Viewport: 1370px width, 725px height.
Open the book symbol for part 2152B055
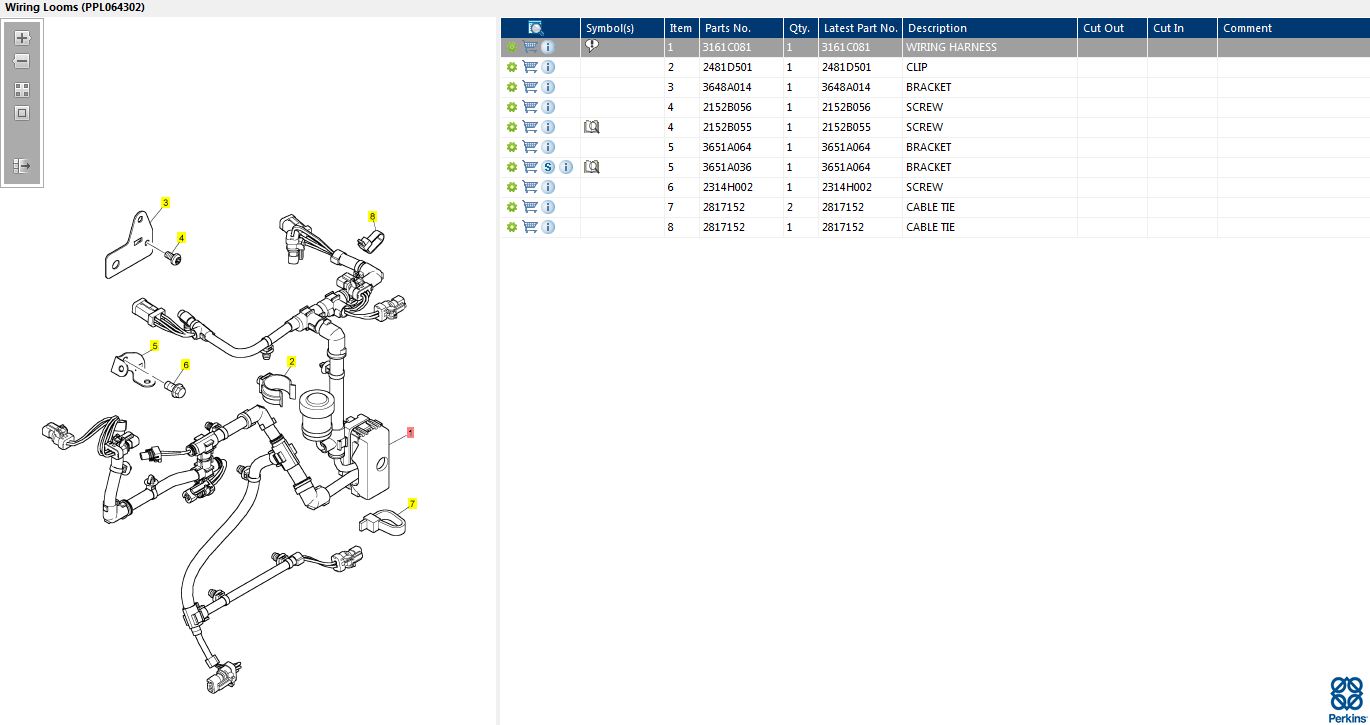tap(591, 127)
